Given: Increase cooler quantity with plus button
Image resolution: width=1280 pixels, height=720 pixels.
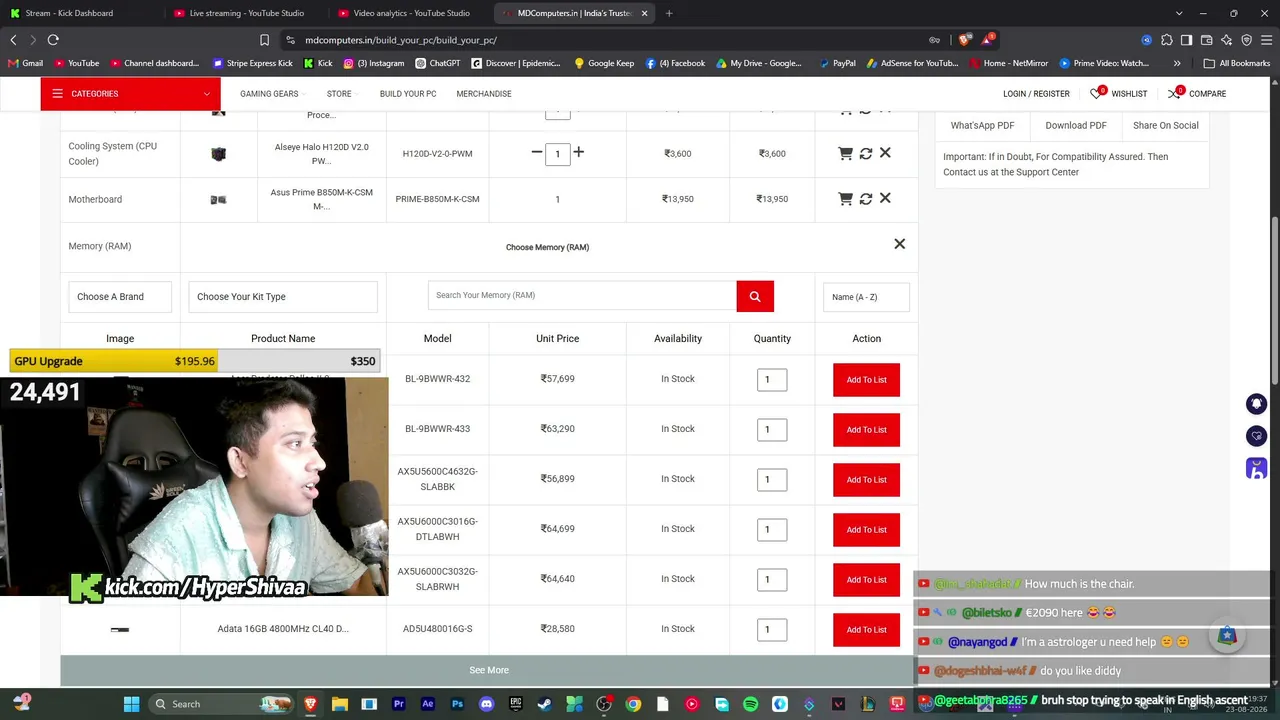Looking at the screenshot, I should point(578,153).
